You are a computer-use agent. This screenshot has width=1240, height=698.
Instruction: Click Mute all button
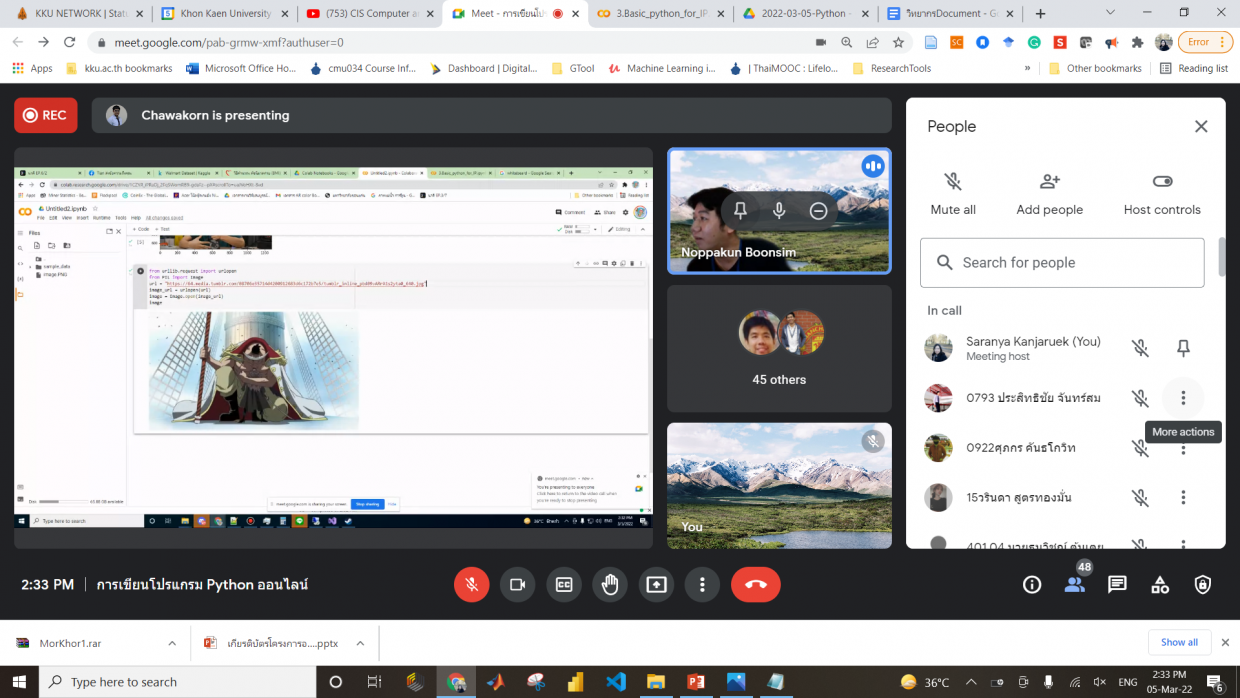[953, 193]
